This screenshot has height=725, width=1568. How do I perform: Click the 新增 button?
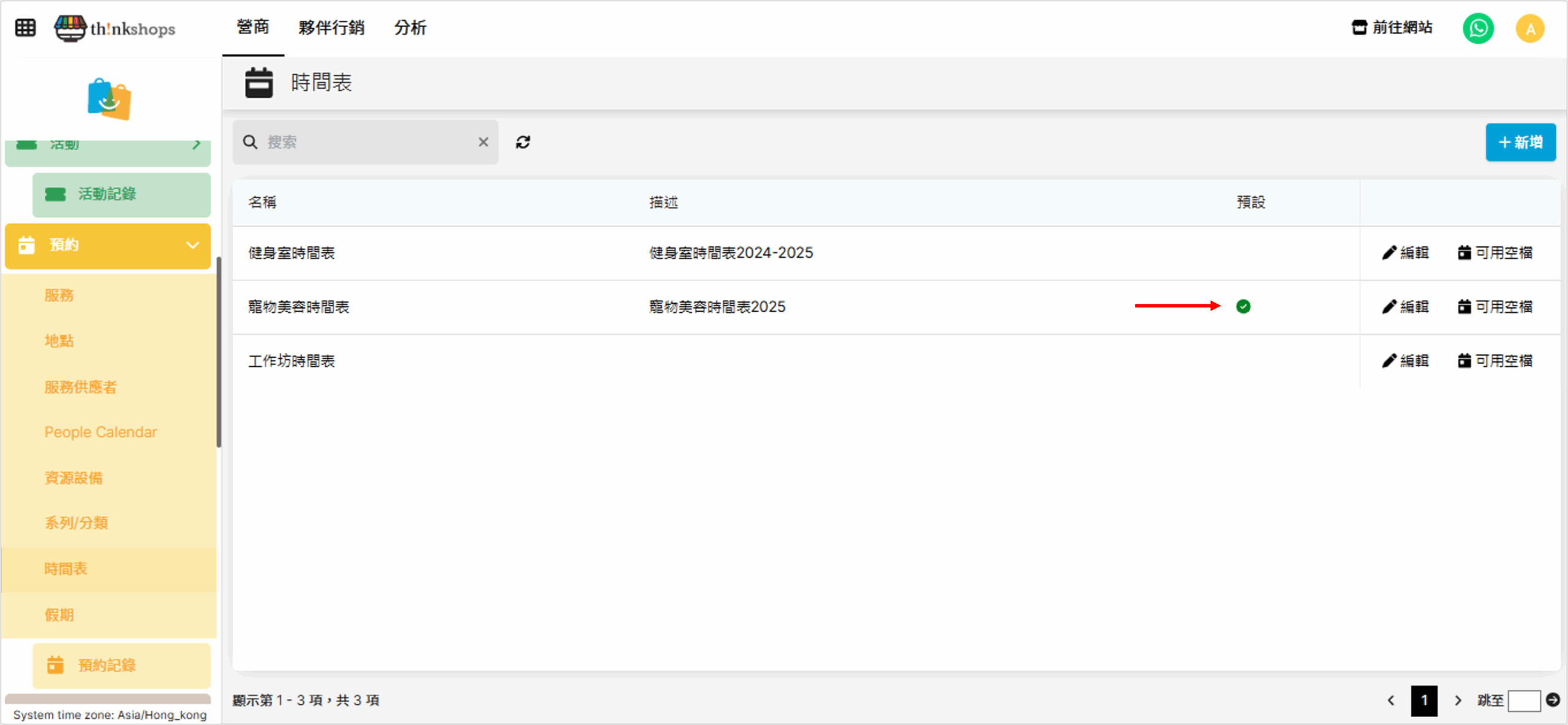pyautogui.click(x=1520, y=142)
